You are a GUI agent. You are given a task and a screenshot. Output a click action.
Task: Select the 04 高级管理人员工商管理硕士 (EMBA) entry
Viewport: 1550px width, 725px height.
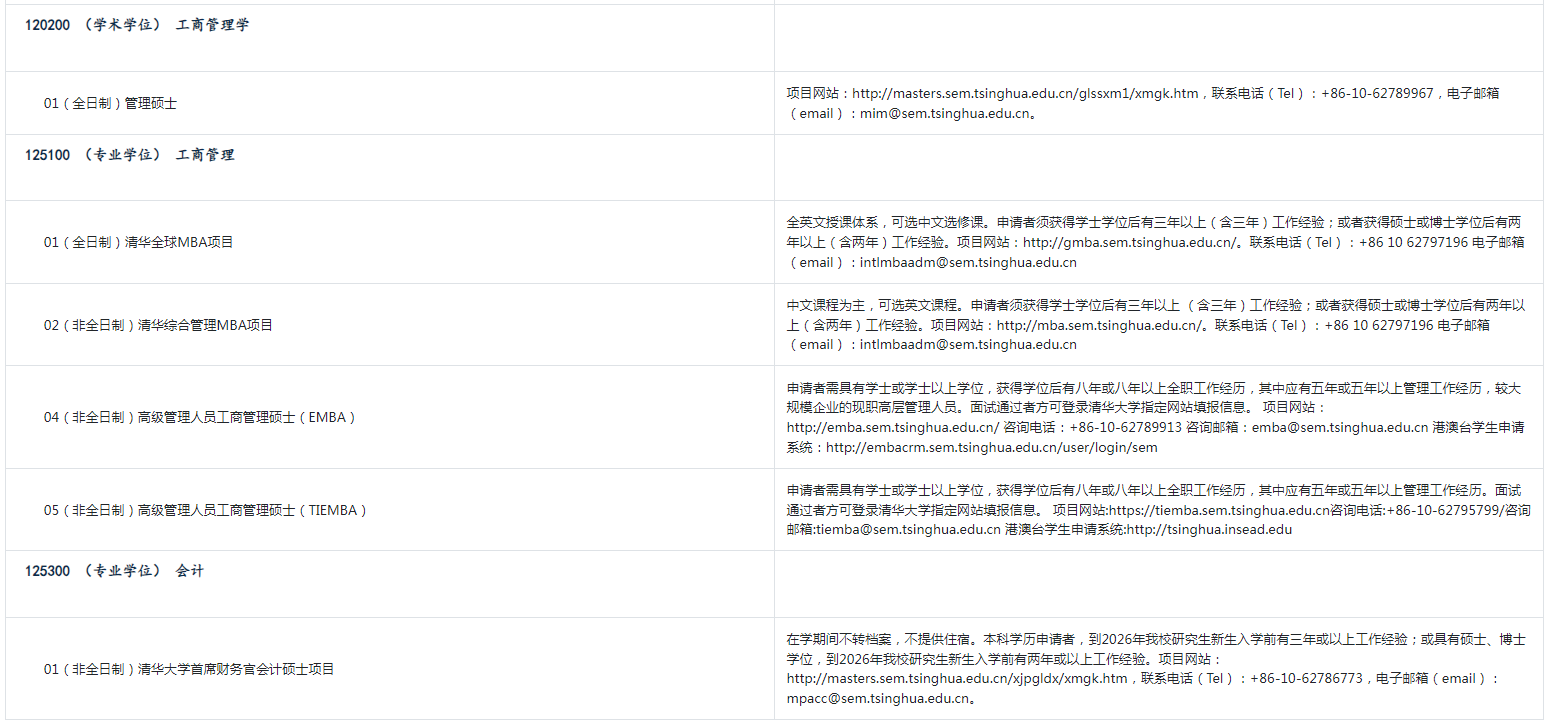click(200, 417)
